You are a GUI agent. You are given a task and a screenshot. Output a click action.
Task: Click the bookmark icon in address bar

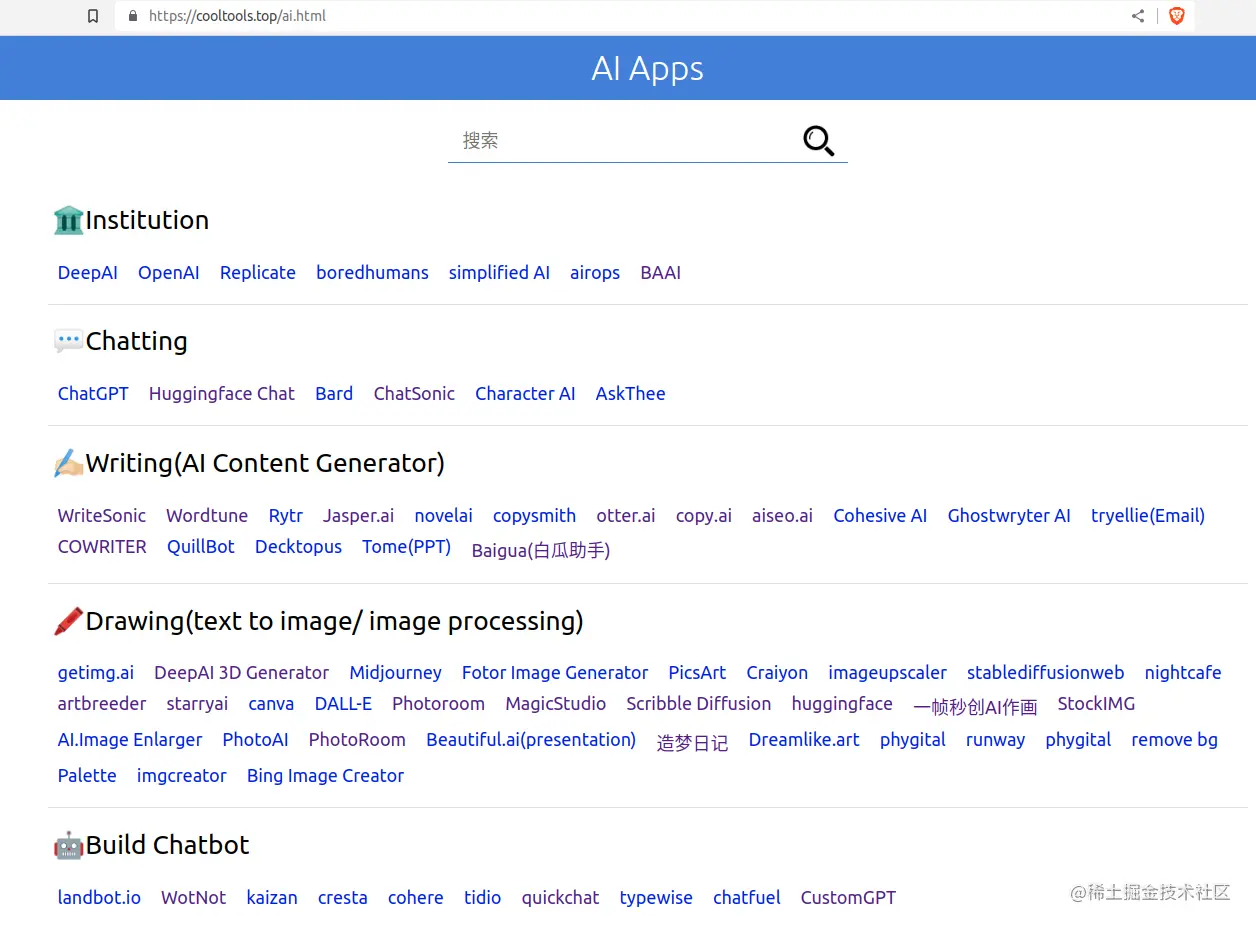93,16
